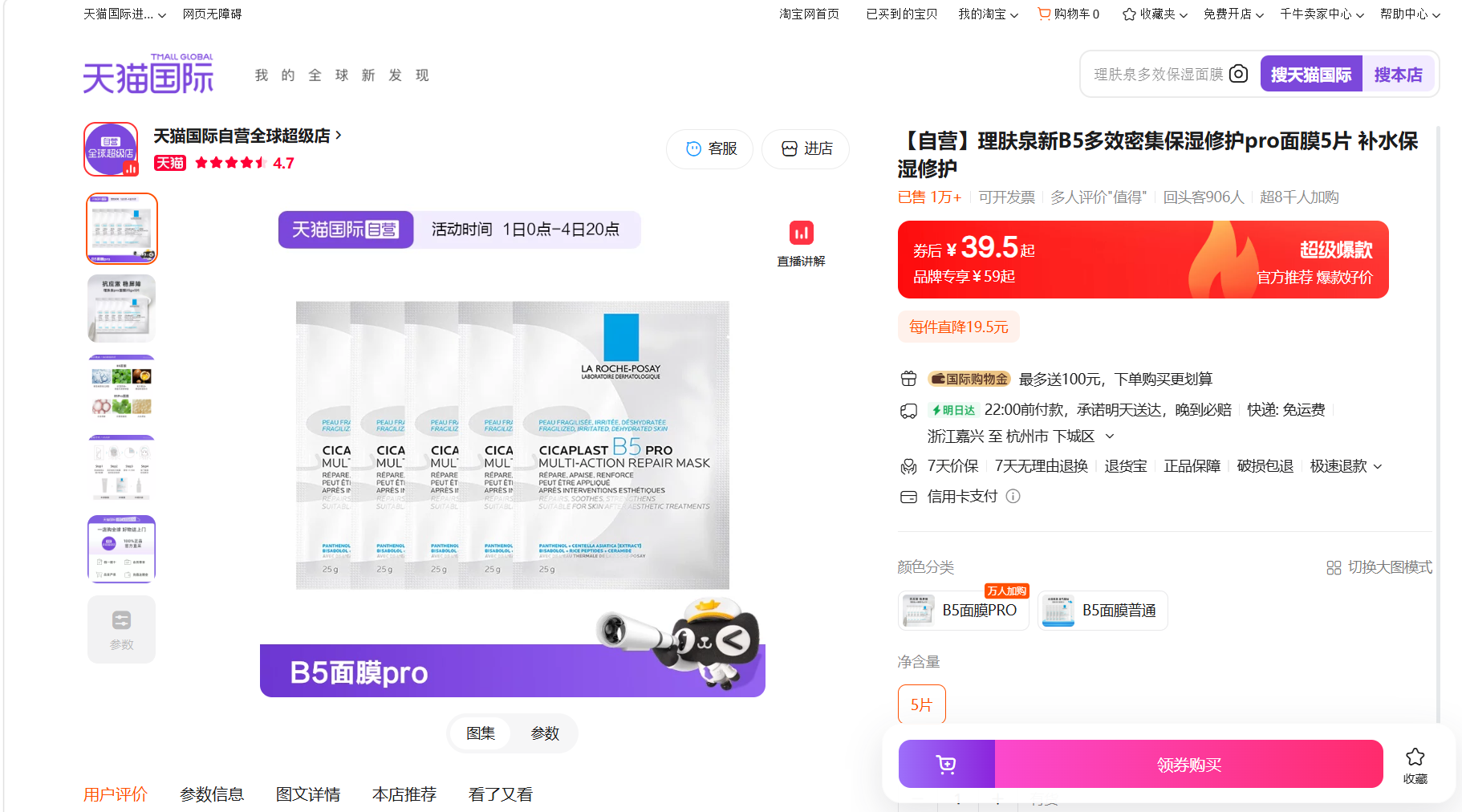This screenshot has width=1462, height=812.
Task: Click the main product image of masks
Action: 513,445
